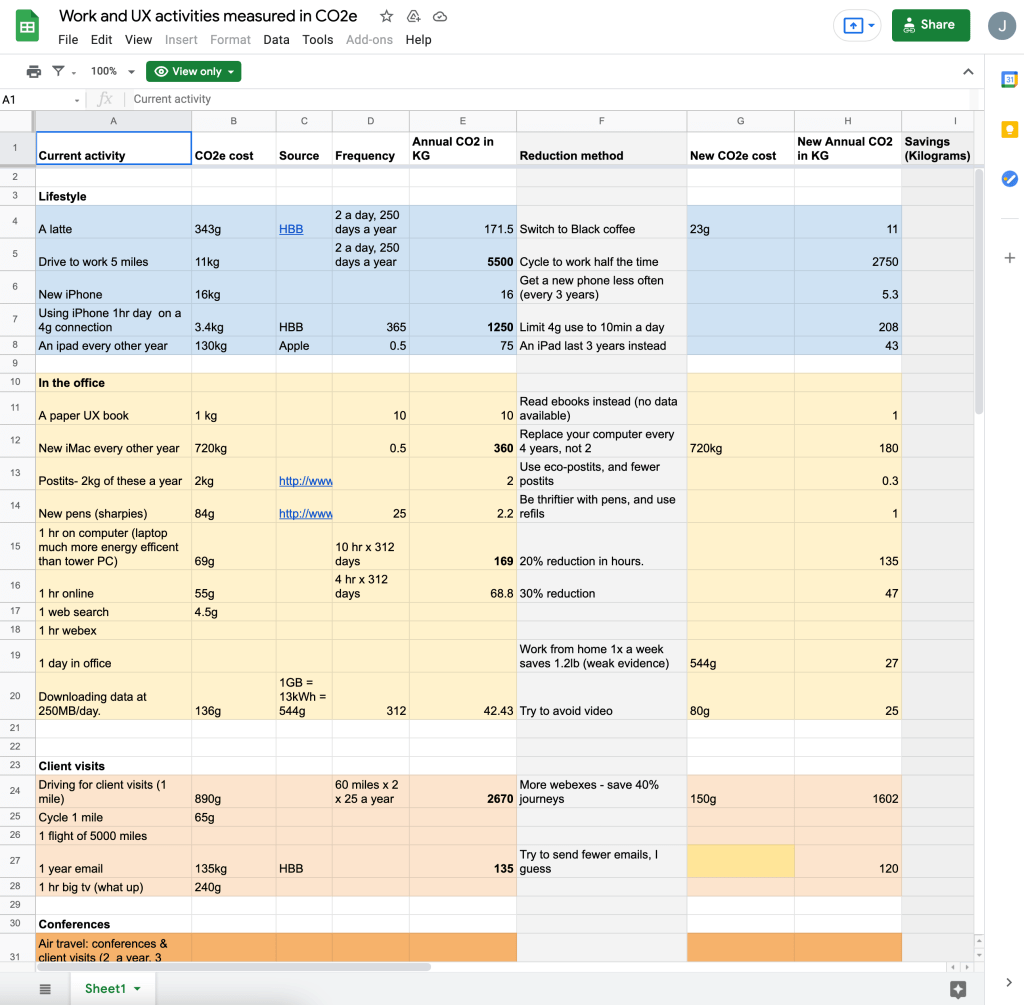Screen dimensions: 1024x1005
Task: Open Google Tasks side panel
Action: tap(1009, 178)
